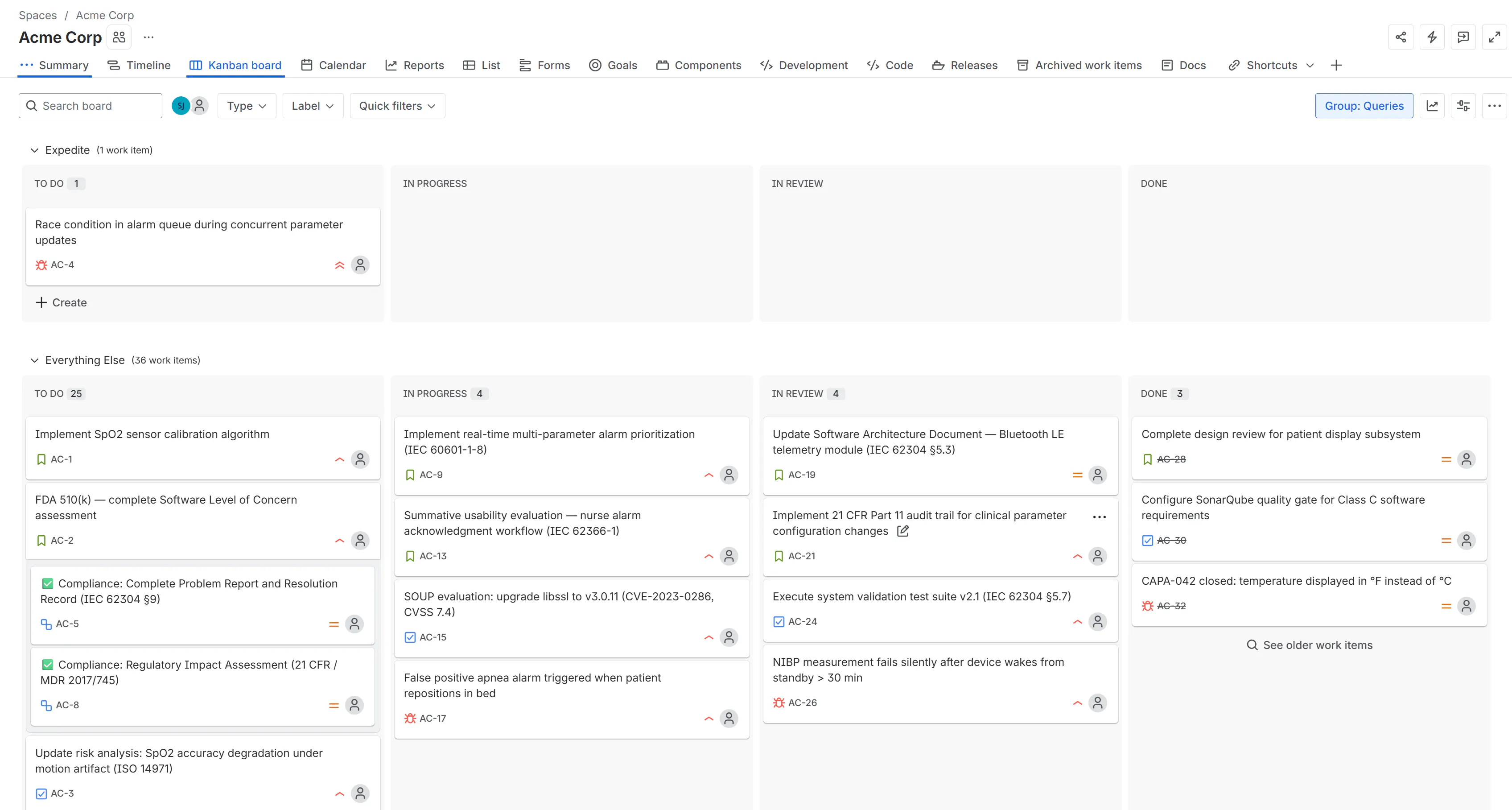
Task: Open the SpO2 sensor calibration card
Action: [203, 448]
